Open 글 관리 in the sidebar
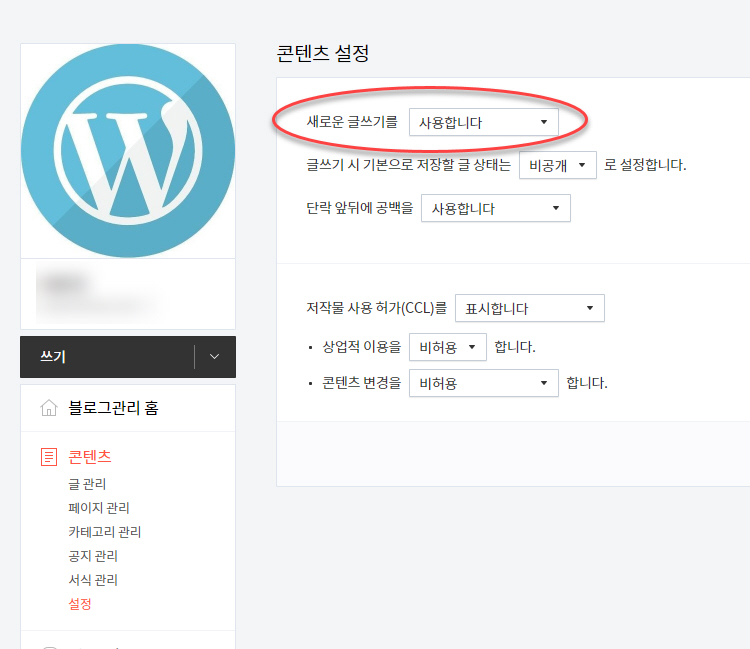 (x=87, y=484)
